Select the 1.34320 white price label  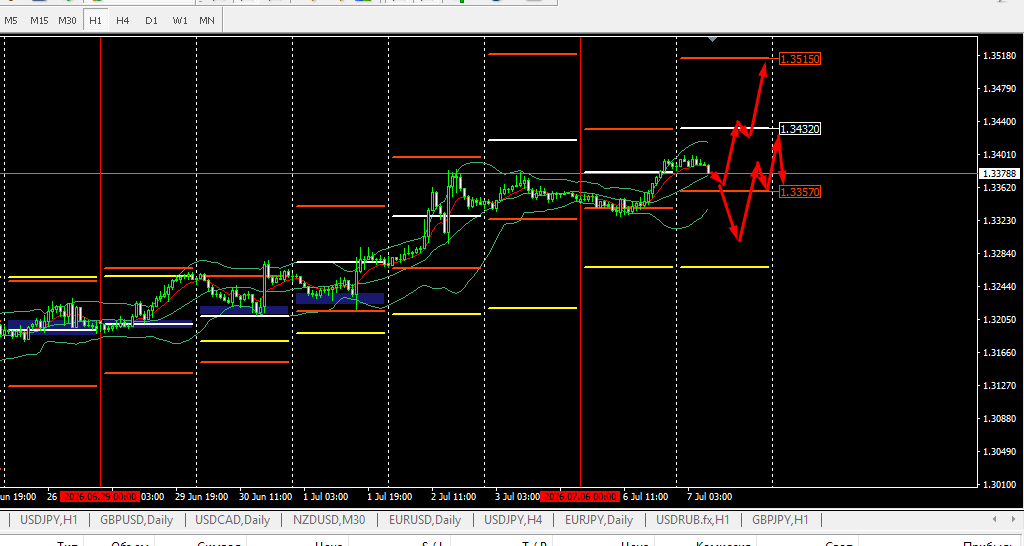pyautogui.click(x=800, y=129)
